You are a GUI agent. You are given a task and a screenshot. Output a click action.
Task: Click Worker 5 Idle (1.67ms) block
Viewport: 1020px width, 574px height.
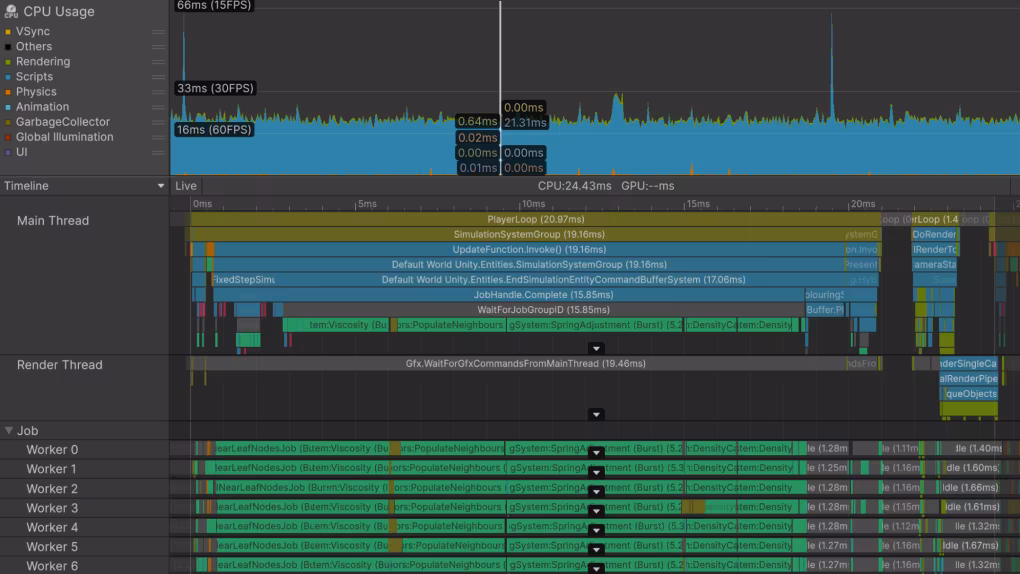972,545
